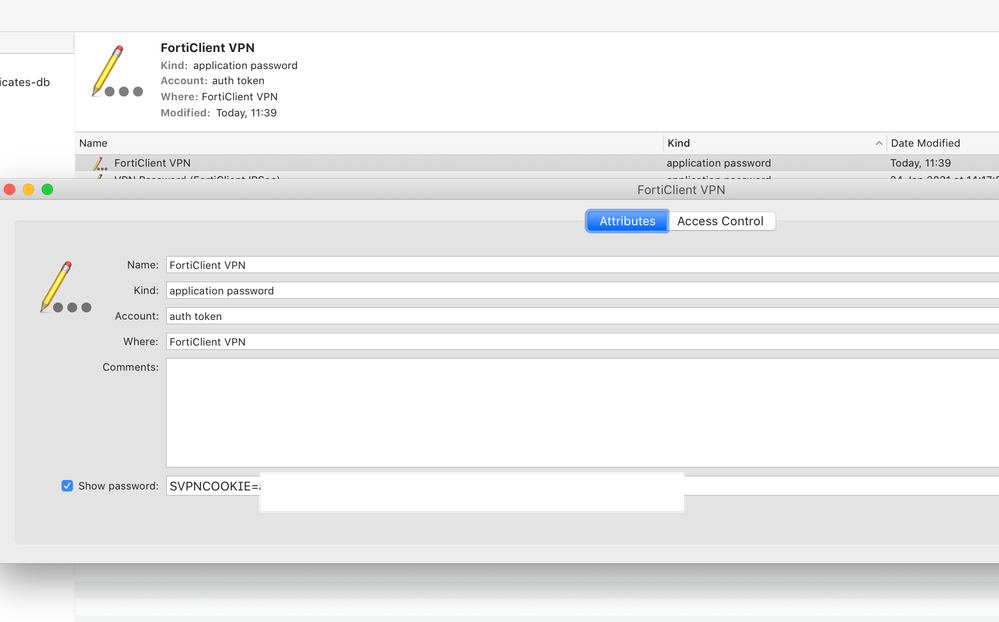The height and width of the screenshot is (622, 999).
Task: Minimize the FortiClient VPN dialog
Action: [x=29, y=189]
